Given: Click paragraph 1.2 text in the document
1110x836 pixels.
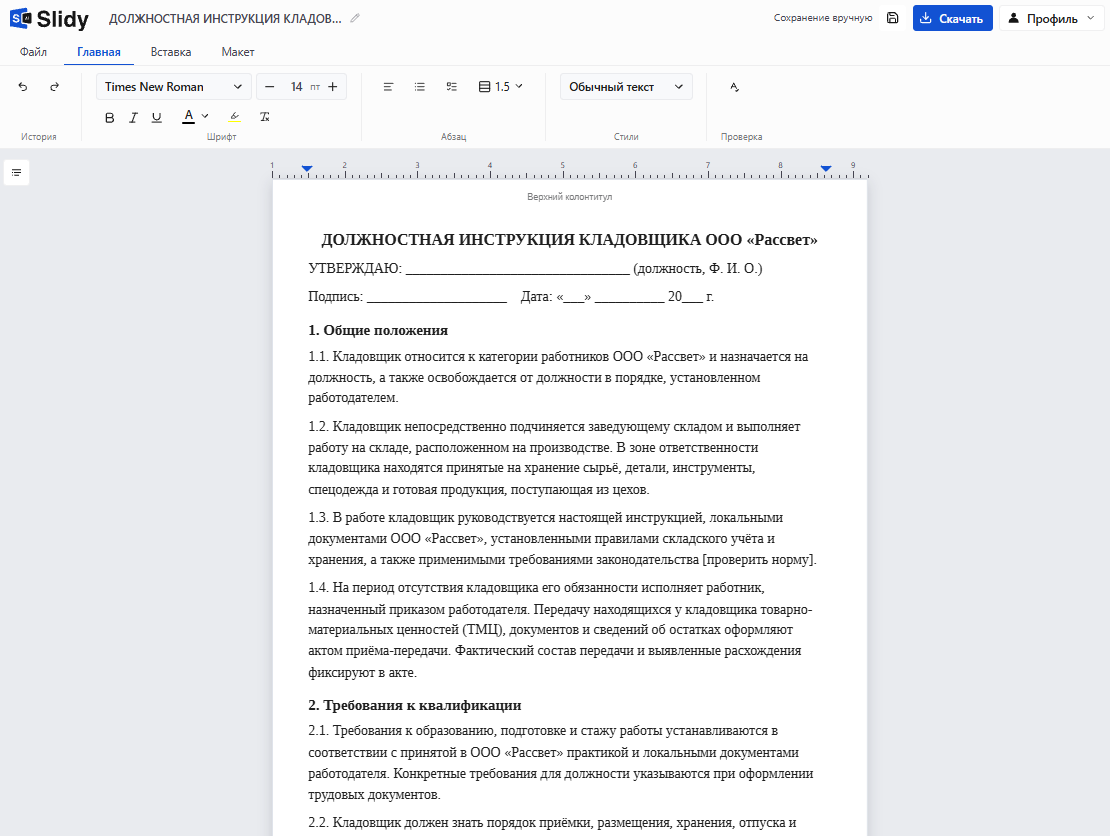Looking at the screenshot, I should (x=554, y=458).
